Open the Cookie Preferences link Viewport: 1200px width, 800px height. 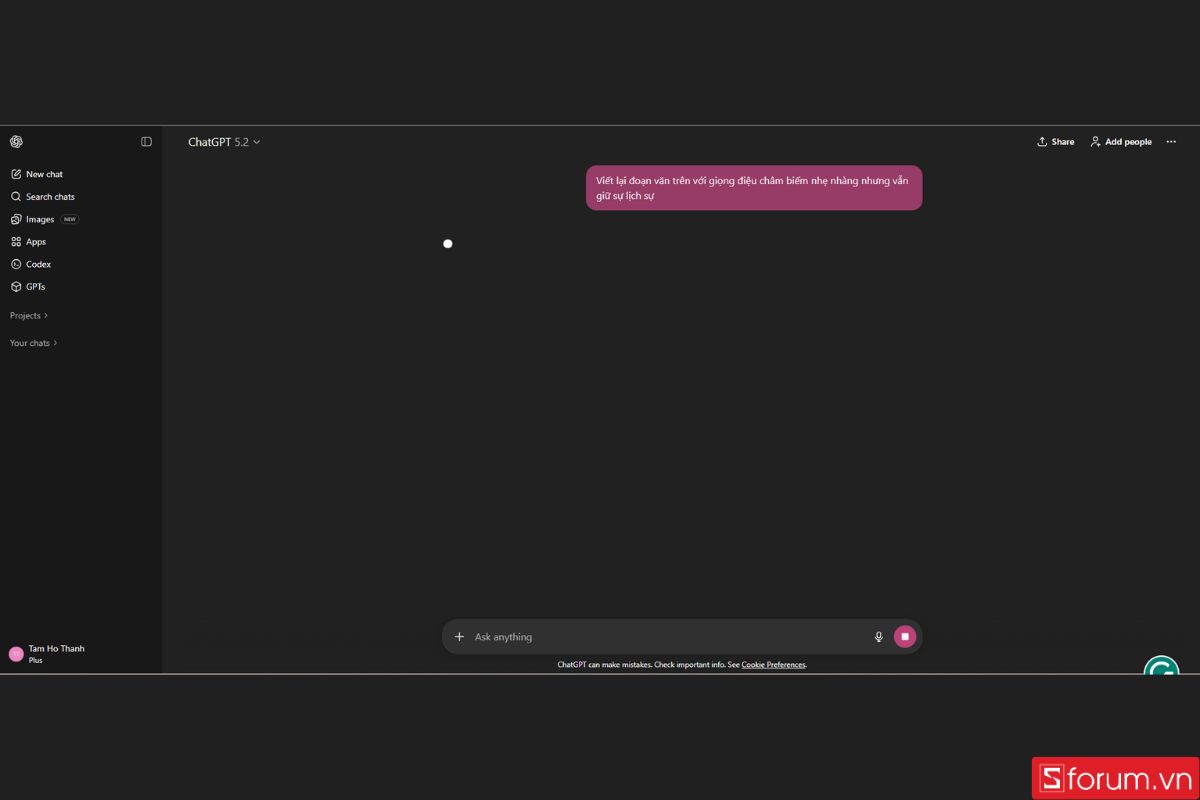tap(773, 665)
